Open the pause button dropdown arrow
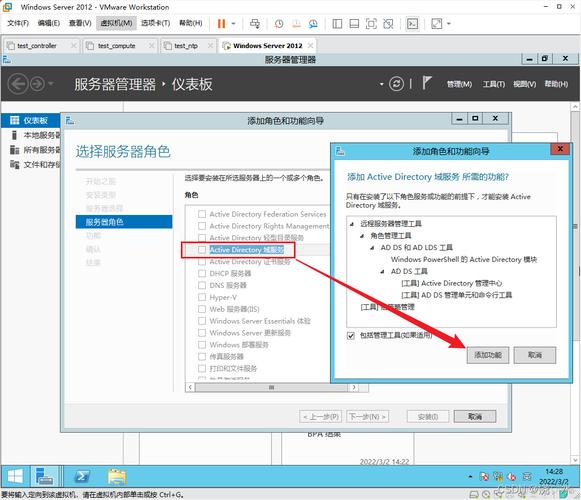Viewport: 581px width, 500px height. coord(233,24)
